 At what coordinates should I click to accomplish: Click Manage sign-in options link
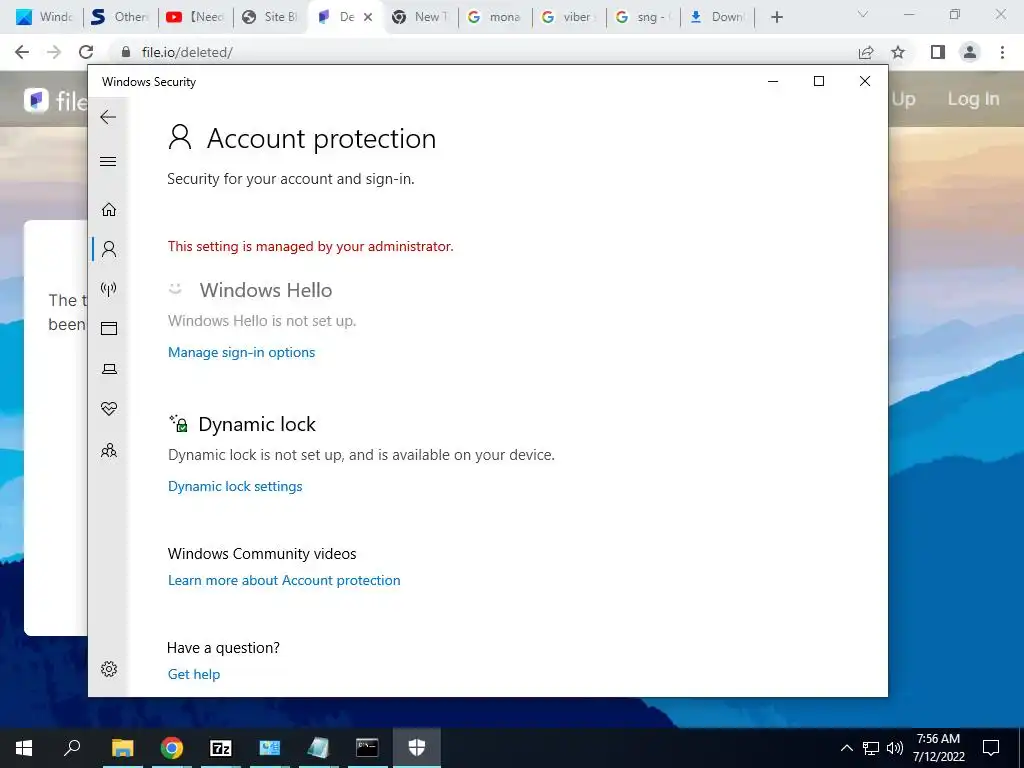click(x=241, y=353)
